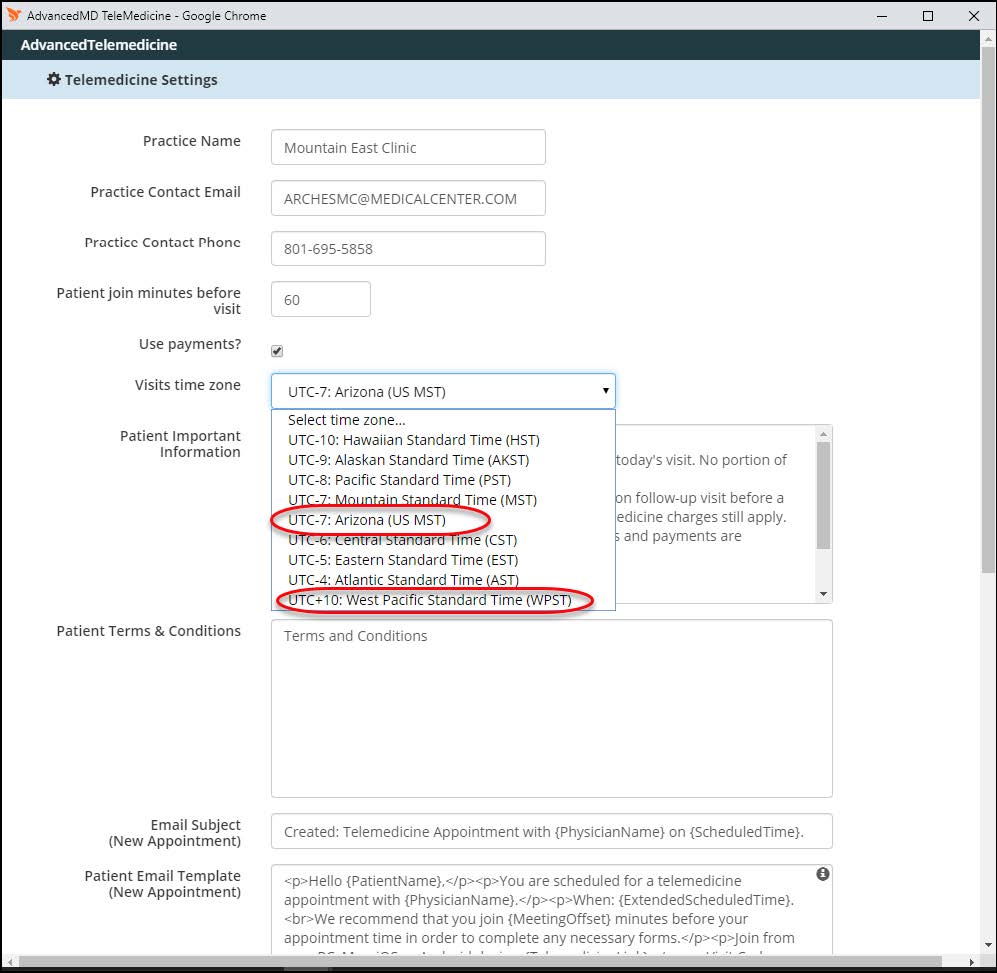
Task: Click the Telemedicine Settings gear icon
Action: coord(54,79)
